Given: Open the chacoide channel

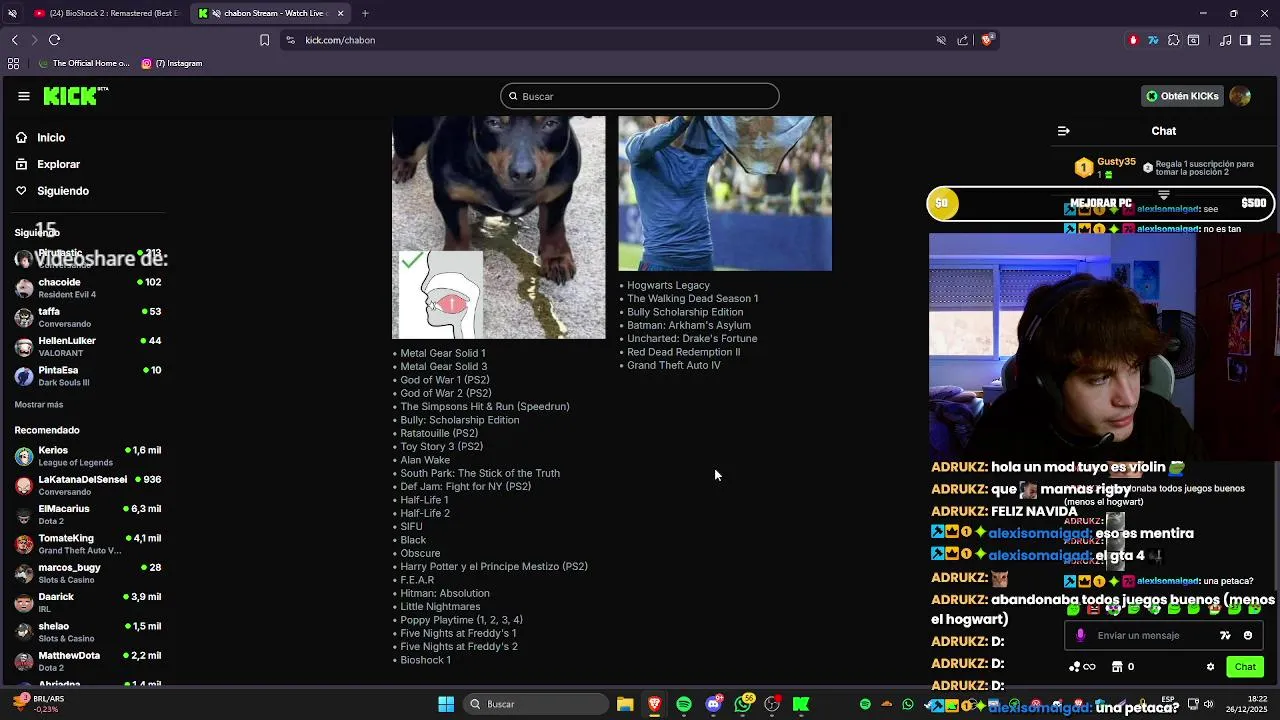Looking at the screenshot, I should click(88, 288).
